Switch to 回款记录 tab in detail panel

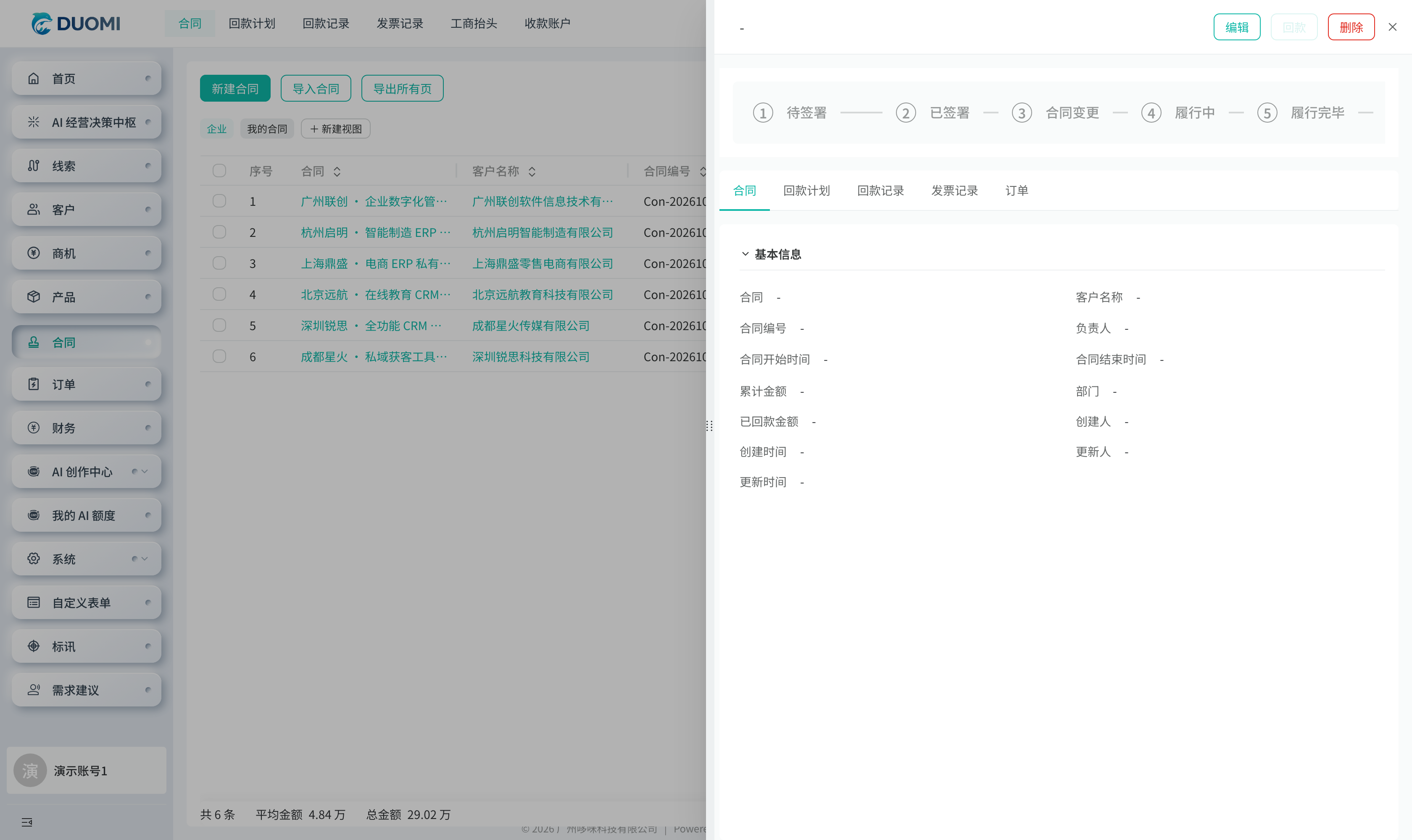tap(880, 191)
